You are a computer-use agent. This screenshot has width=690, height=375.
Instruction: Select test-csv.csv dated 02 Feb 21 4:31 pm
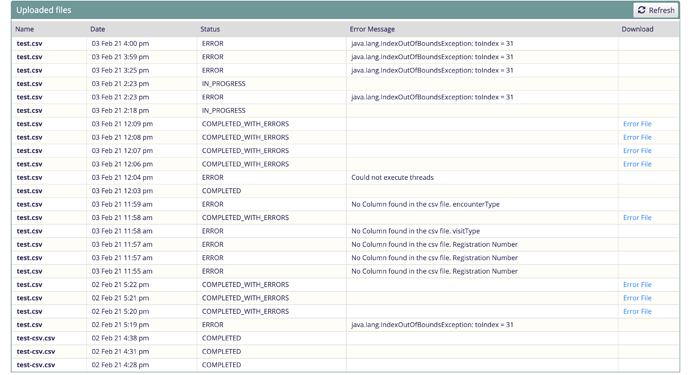pyautogui.click(x=36, y=352)
